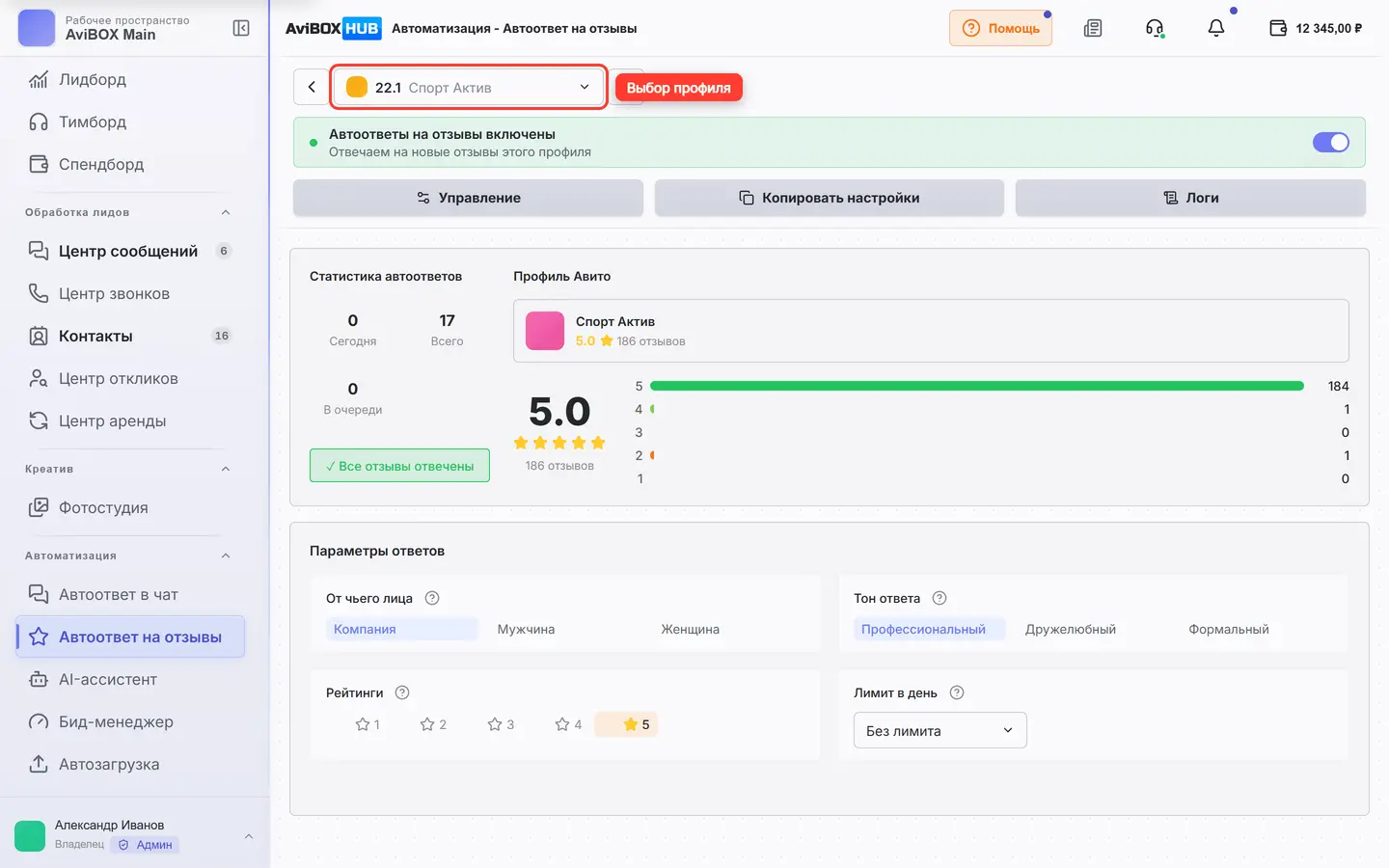1389x868 pixels.
Task: Open the profile selector 22.1 Спорт Актив
Action: 469,87
